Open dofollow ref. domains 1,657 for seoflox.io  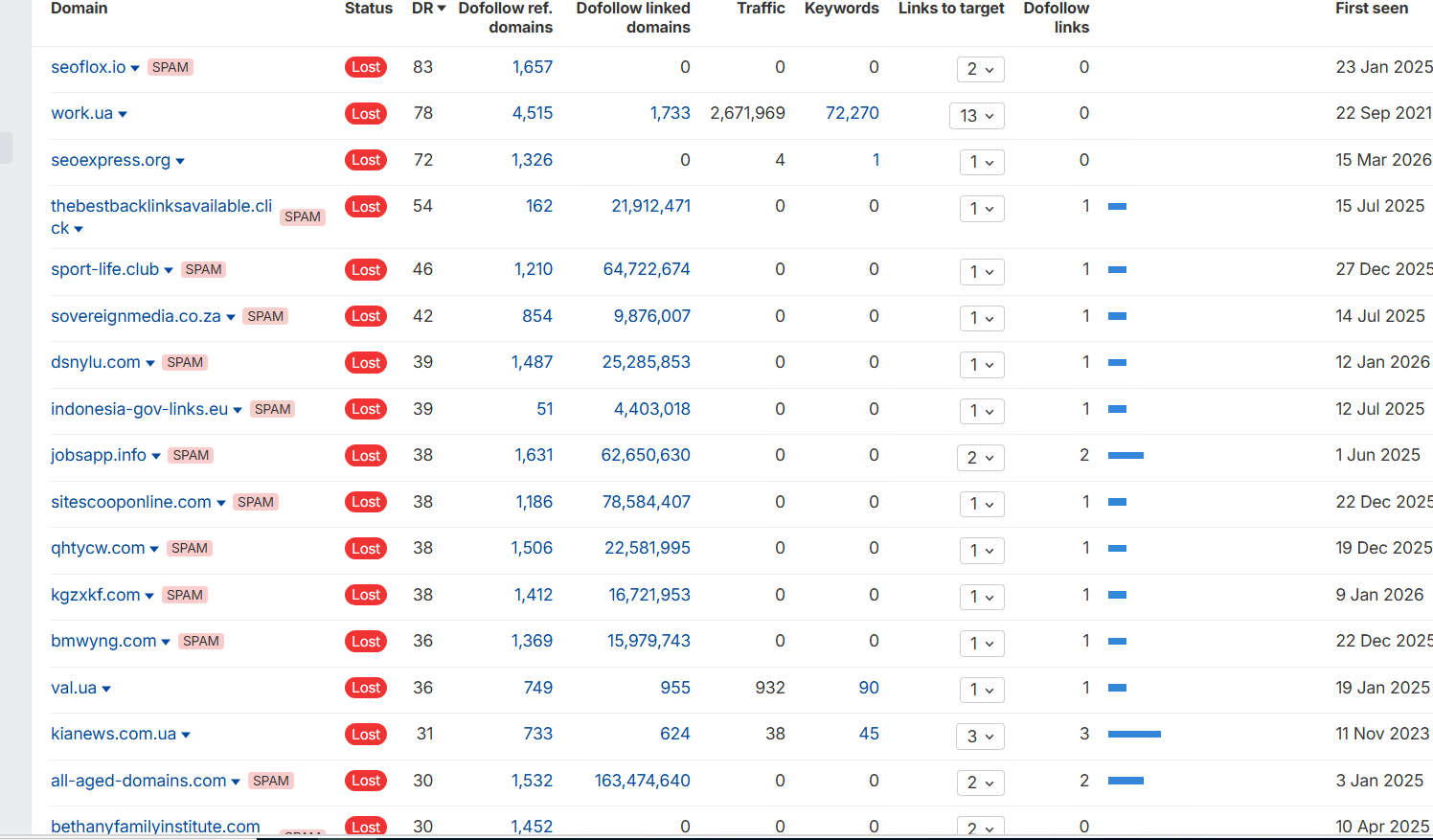(x=533, y=67)
